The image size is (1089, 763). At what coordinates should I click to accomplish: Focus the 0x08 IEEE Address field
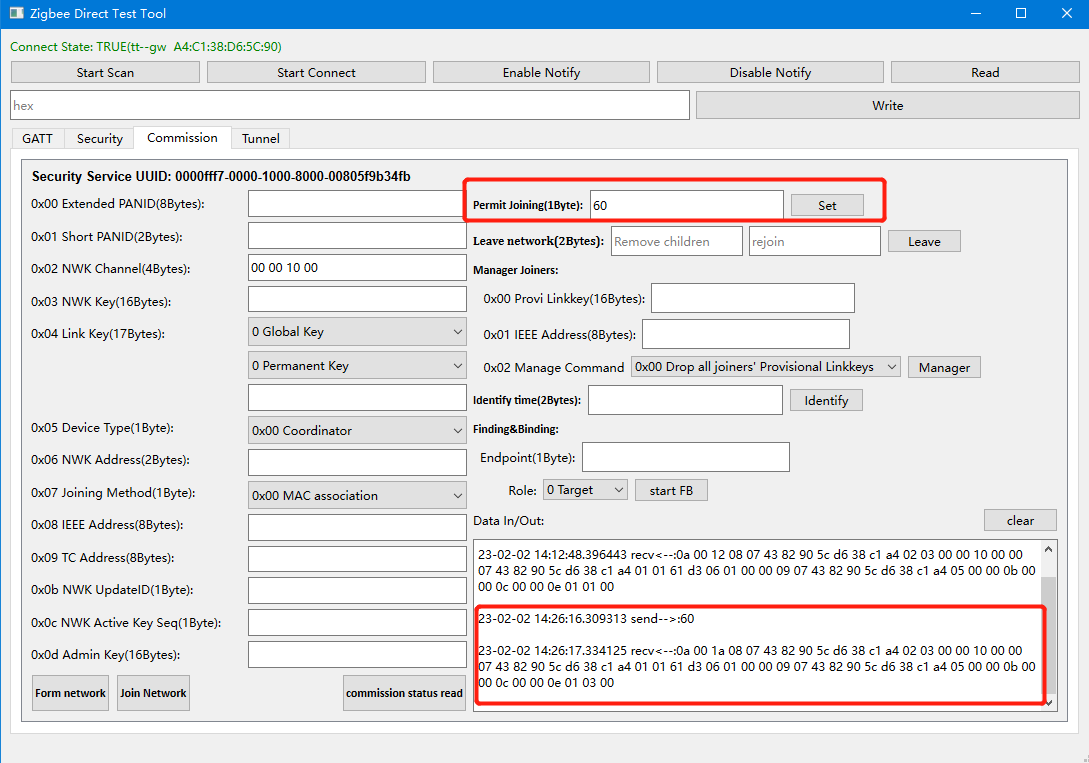click(357, 527)
